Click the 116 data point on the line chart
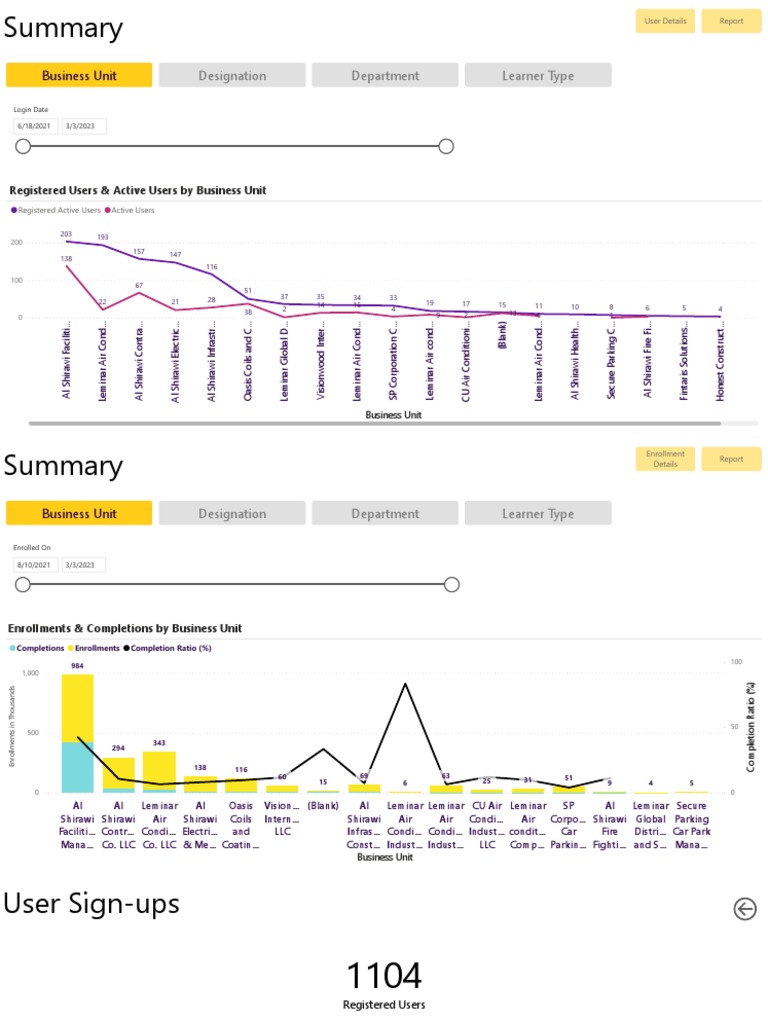 pos(212,274)
